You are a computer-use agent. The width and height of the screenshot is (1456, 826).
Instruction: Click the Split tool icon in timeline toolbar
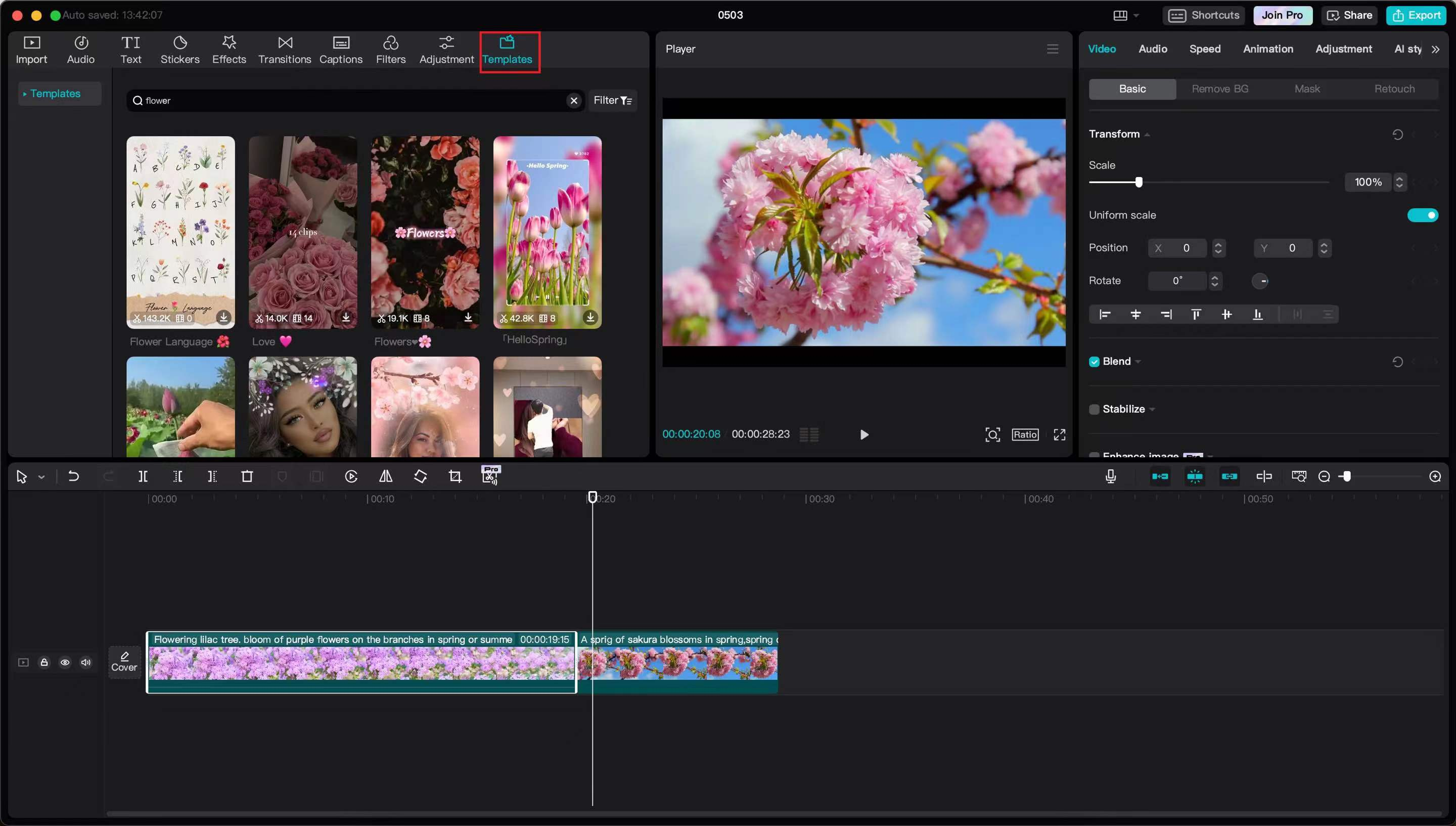coord(143,476)
